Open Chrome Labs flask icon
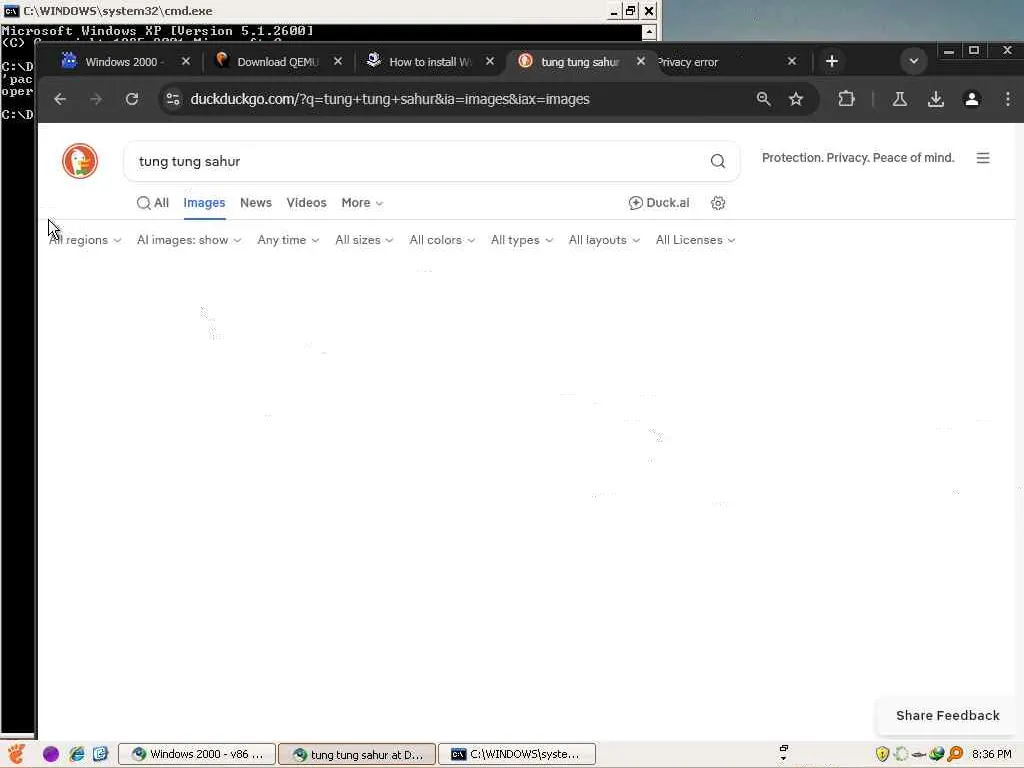Screen dimensions: 1024x768 899,99
